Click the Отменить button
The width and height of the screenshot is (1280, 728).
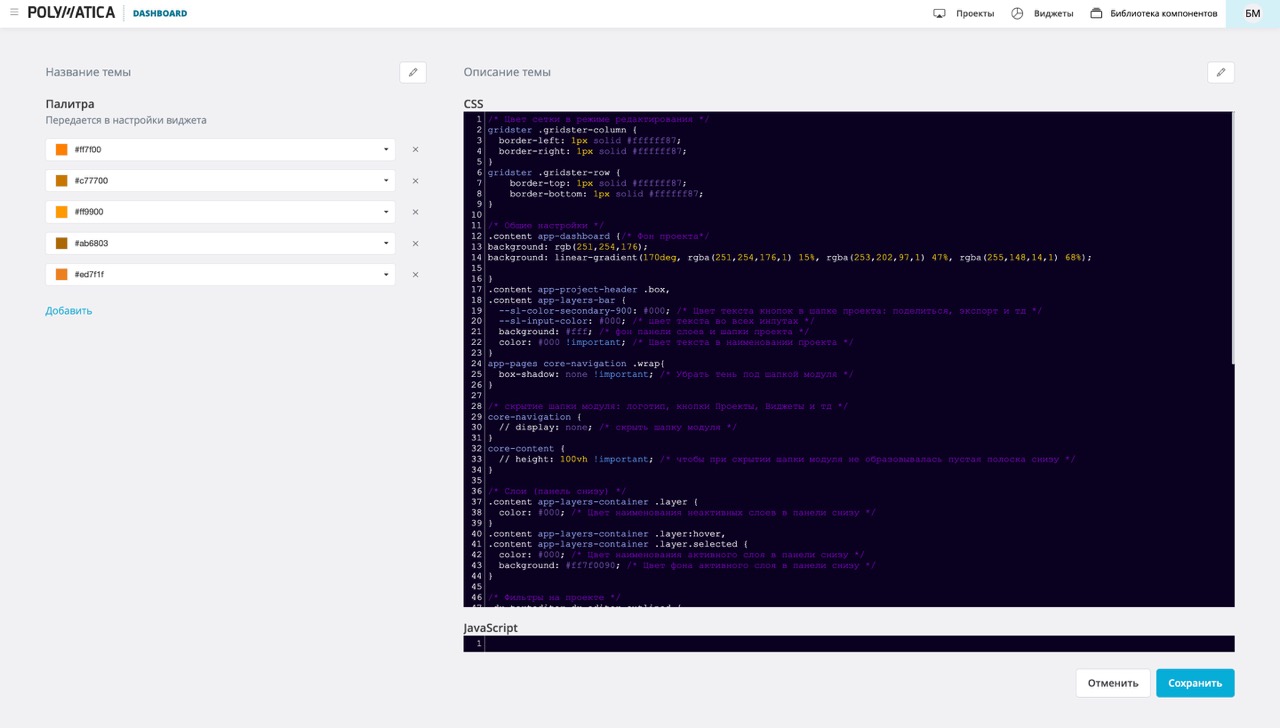(x=1113, y=683)
